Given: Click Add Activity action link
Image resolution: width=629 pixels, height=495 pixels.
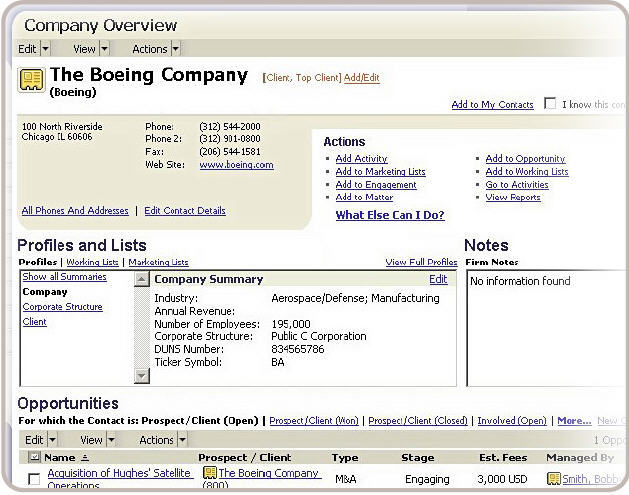Looking at the screenshot, I should (361, 158).
